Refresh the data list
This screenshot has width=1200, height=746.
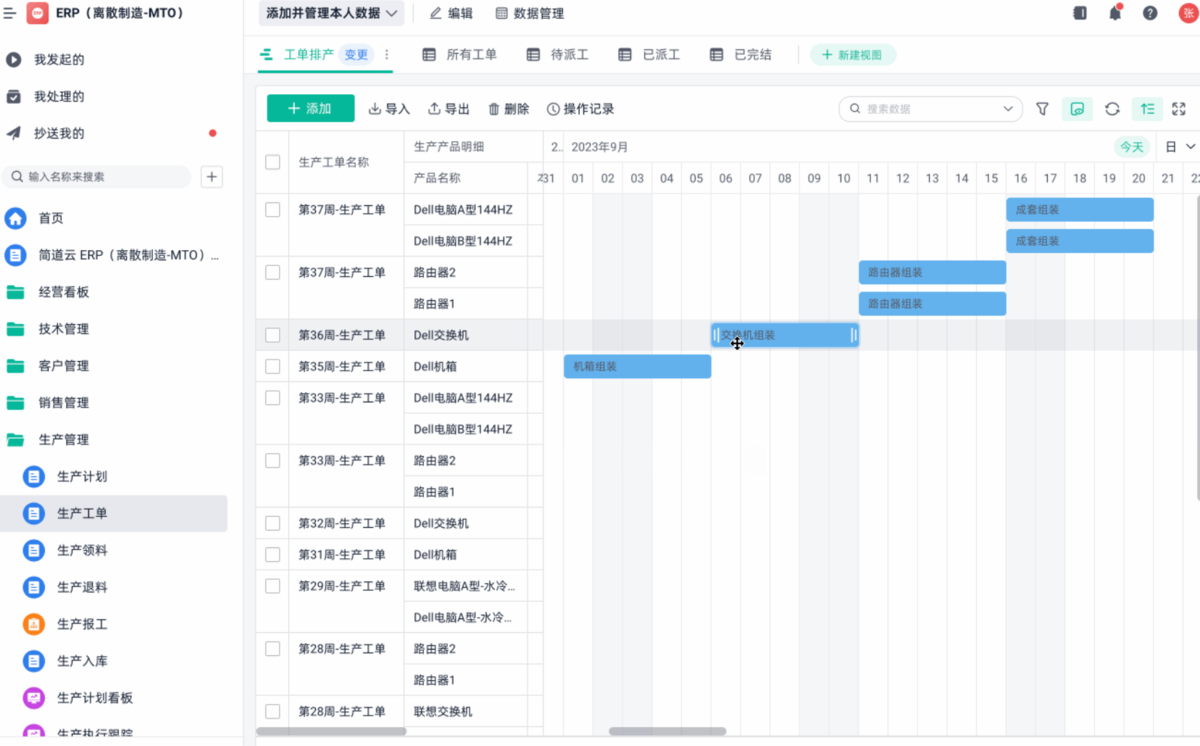pyautogui.click(x=1112, y=109)
